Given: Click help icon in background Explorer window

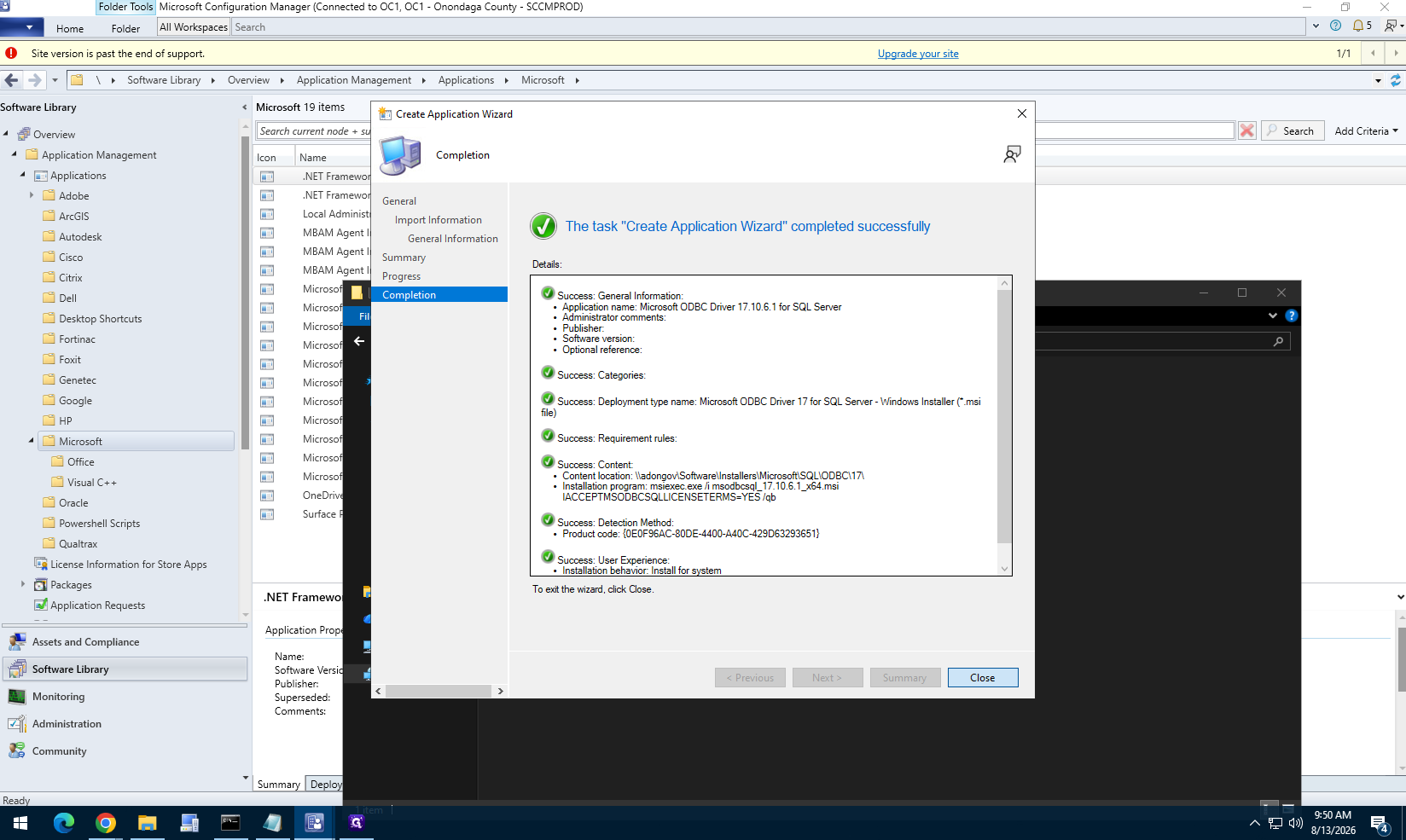Looking at the screenshot, I should [x=1292, y=316].
